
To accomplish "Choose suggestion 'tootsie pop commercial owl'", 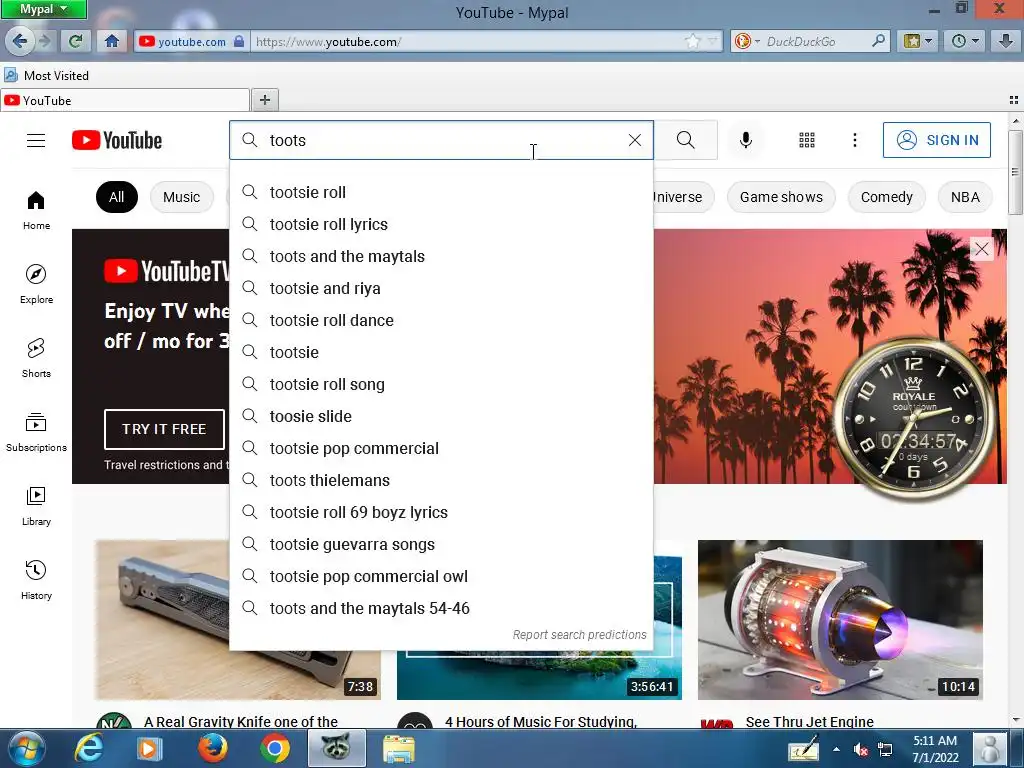I will [x=441, y=576].
